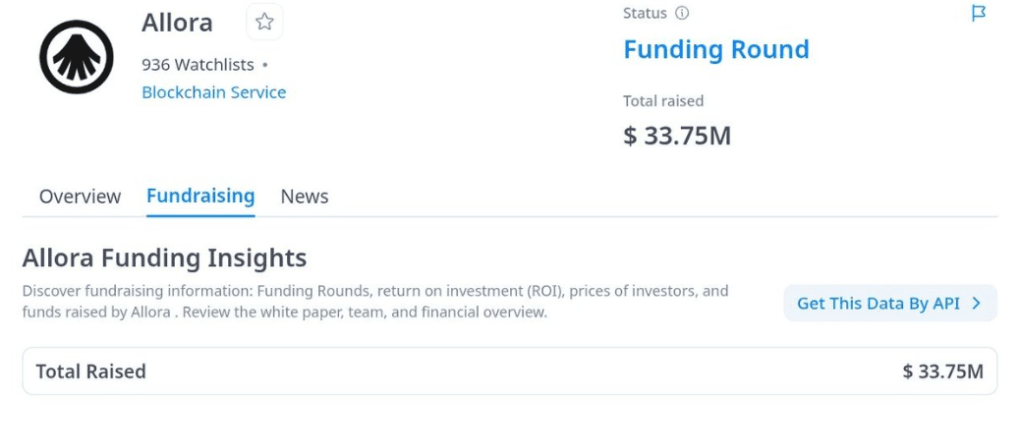Open the Blockchain Service category link
Image resolution: width=1020 pixels, height=433 pixels.
[x=214, y=92]
